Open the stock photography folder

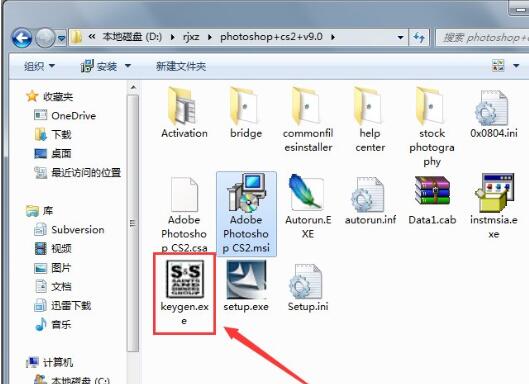[x=432, y=127]
